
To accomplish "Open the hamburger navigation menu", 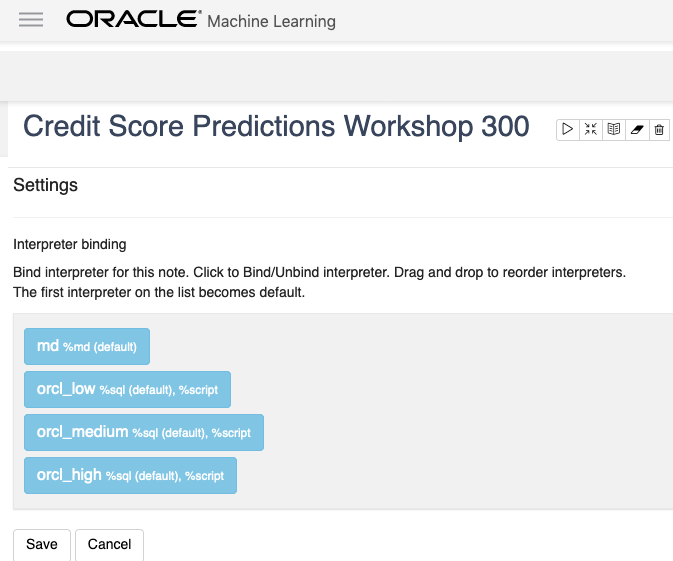I will click(31, 20).
